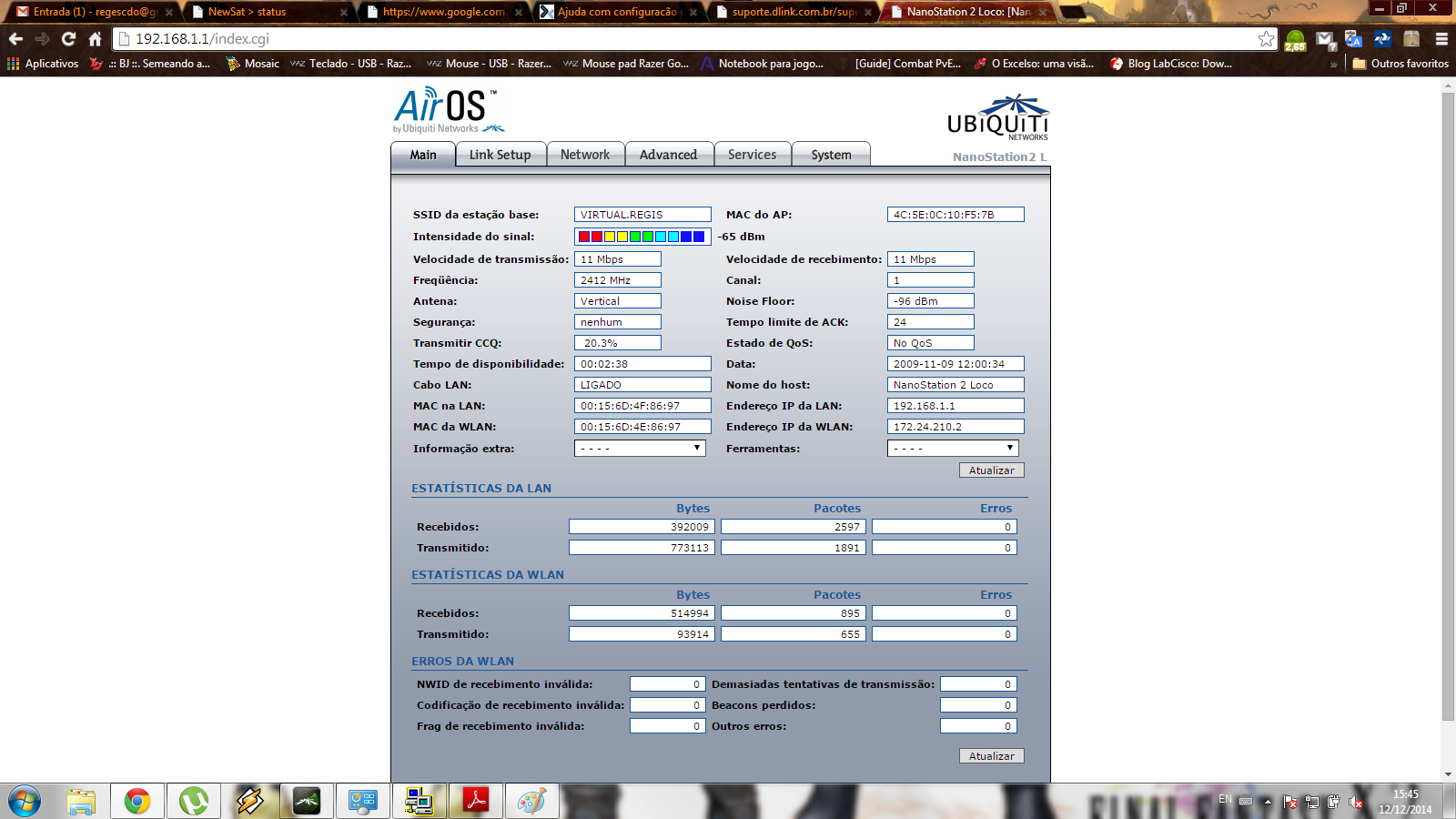Bookmark this page with the star icon

[x=1266, y=39]
